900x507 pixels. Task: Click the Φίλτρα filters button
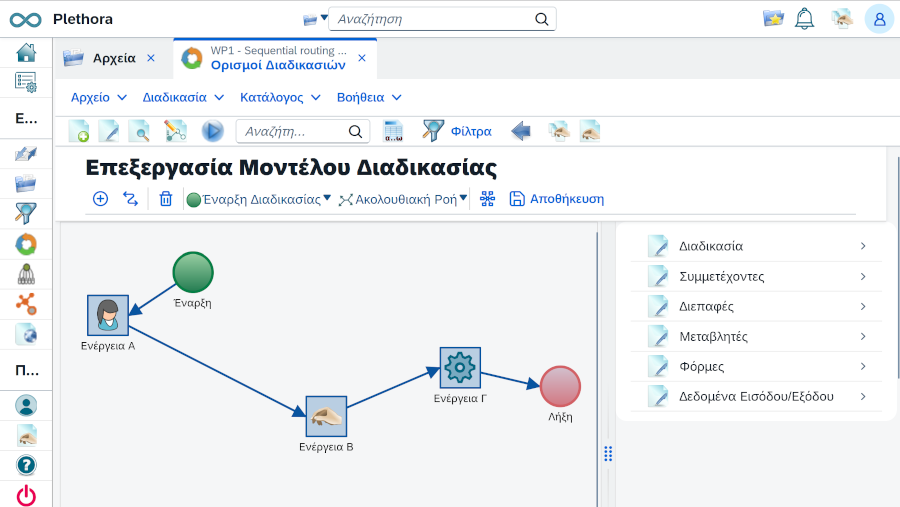457,131
